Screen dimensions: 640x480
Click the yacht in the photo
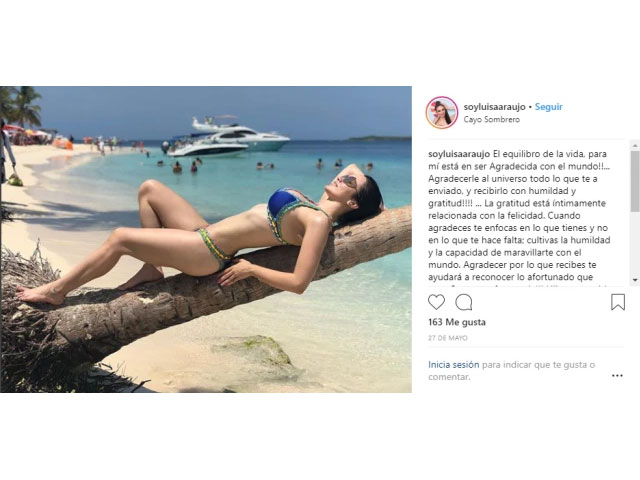(227, 138)
